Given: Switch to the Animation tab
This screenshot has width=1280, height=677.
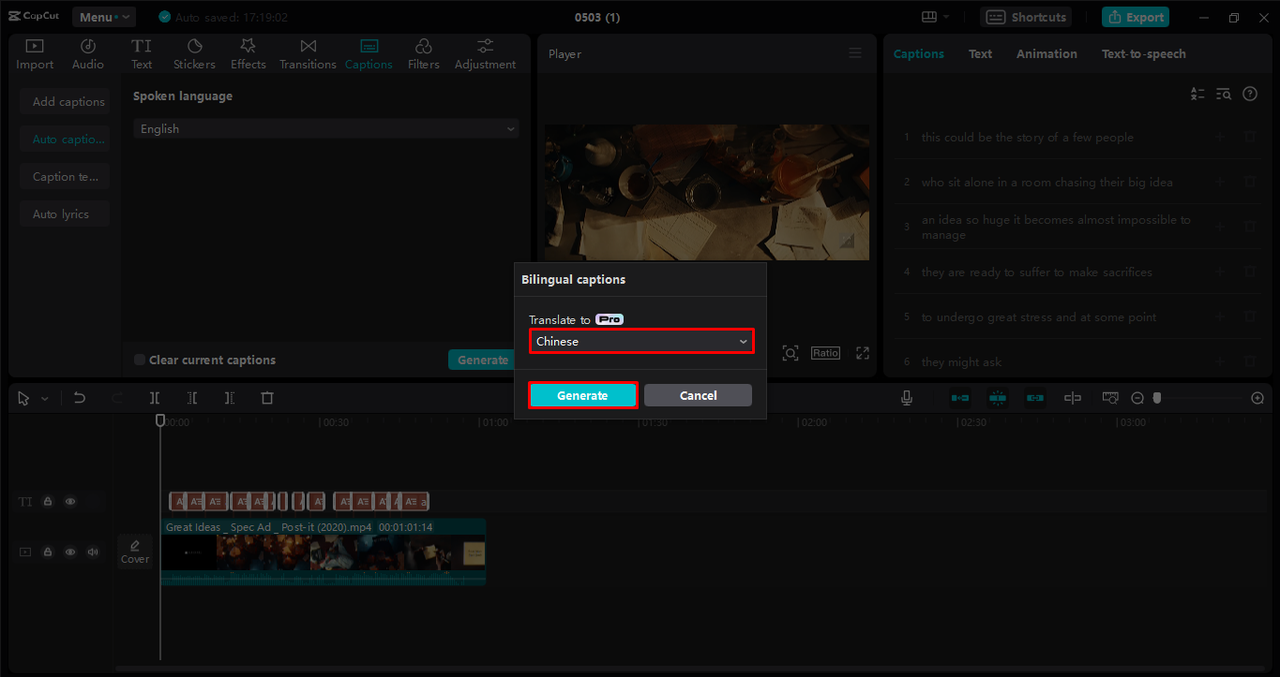Looking at the screenshot, I should pos(1047,54).
